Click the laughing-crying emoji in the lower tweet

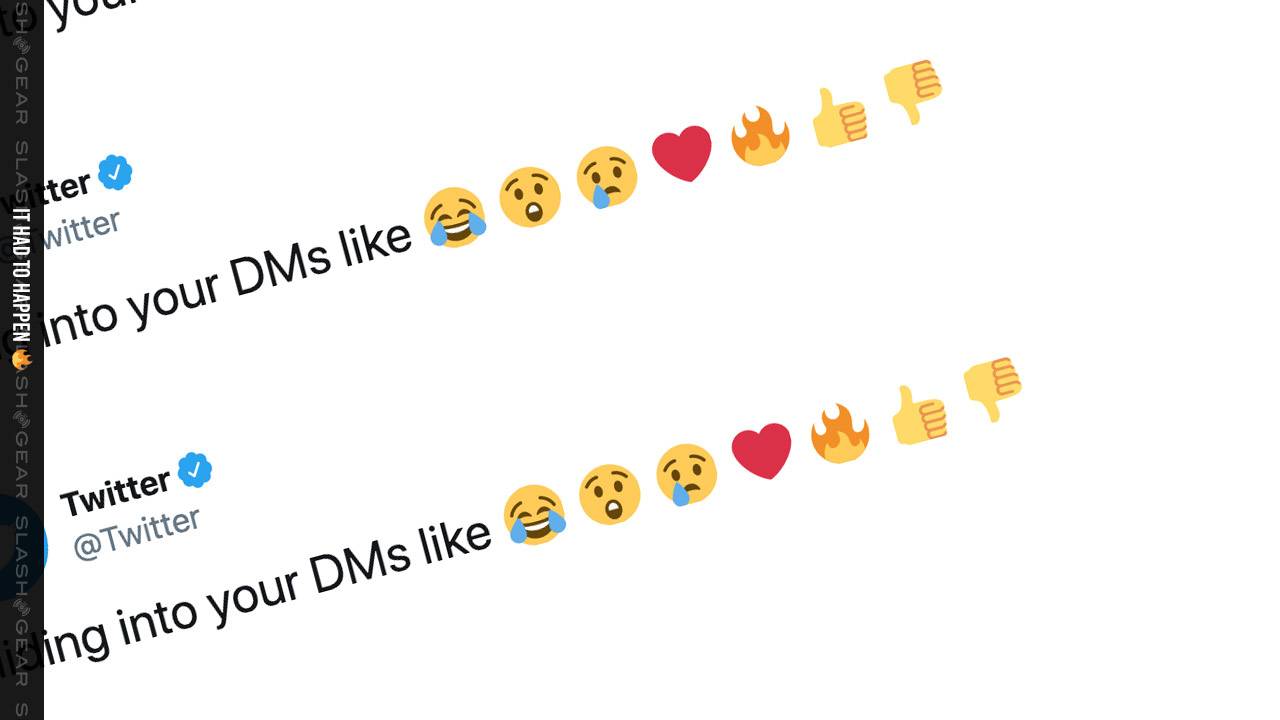coord(535,514)
